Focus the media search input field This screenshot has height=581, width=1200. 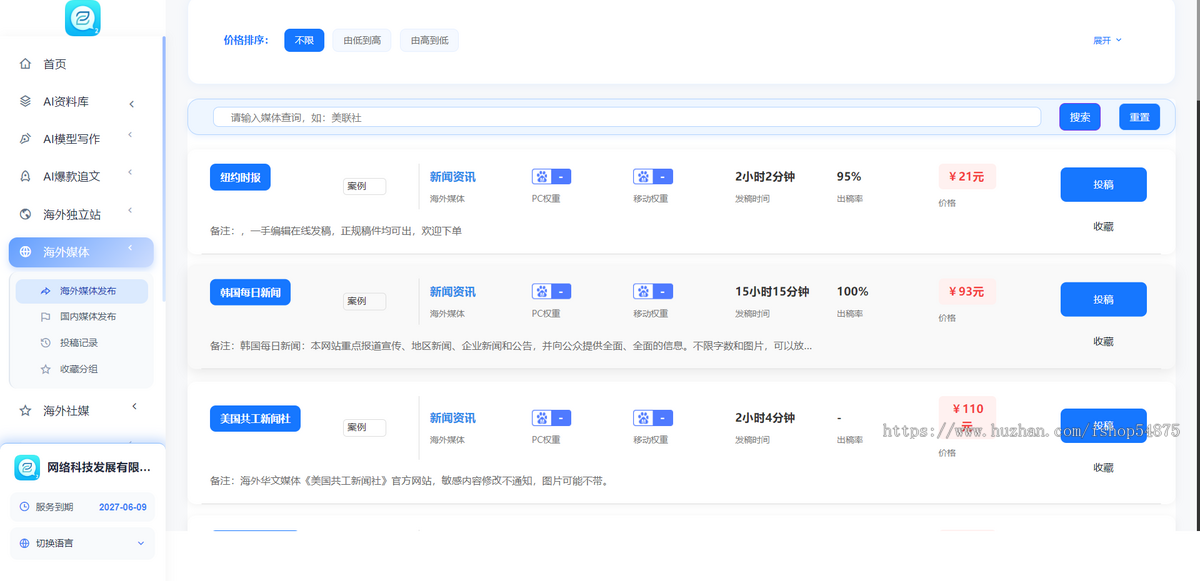627,117
